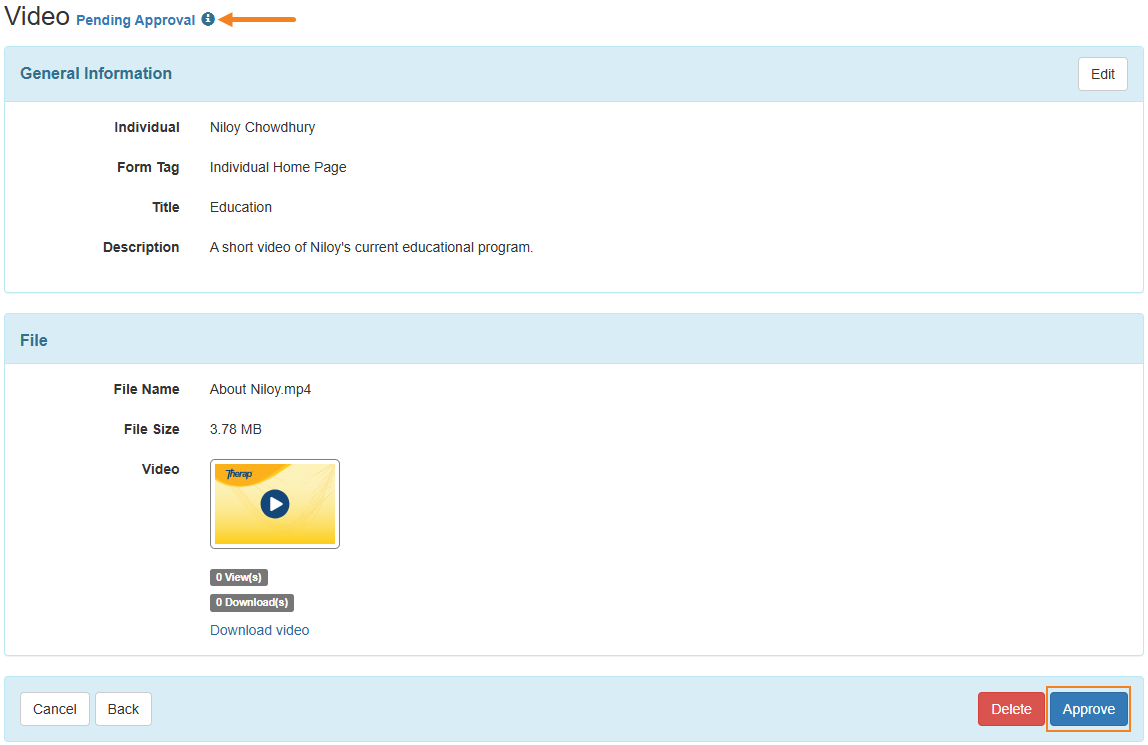Open the Download video link
This screenshot has width=1148, height=745.
[x=259, y=630]
